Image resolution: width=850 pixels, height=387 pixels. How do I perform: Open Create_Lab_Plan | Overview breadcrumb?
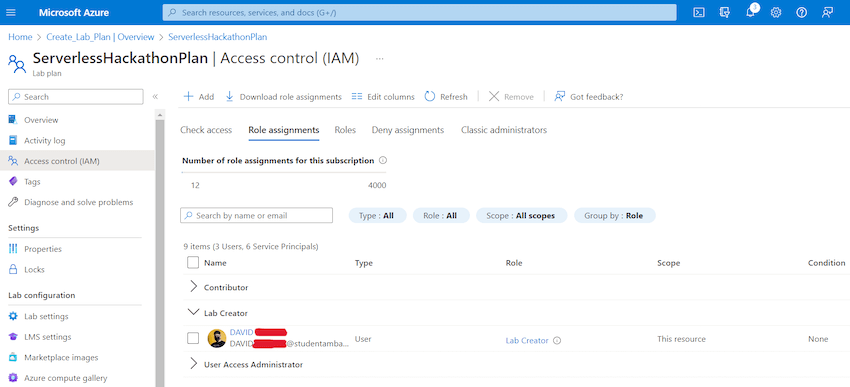[x=100, y=37]
